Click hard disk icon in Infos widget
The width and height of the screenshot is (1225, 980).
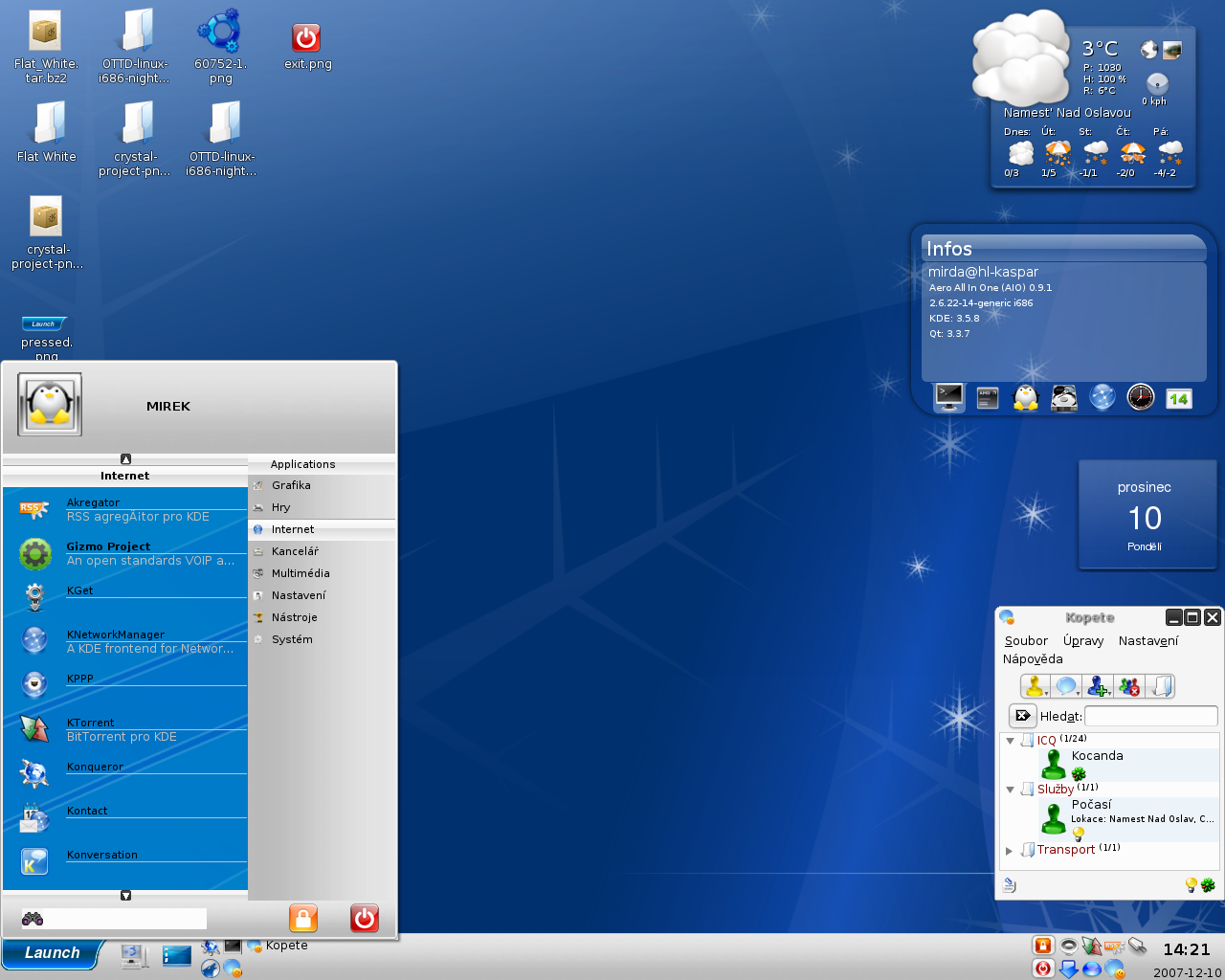(x=1064, y=397)
